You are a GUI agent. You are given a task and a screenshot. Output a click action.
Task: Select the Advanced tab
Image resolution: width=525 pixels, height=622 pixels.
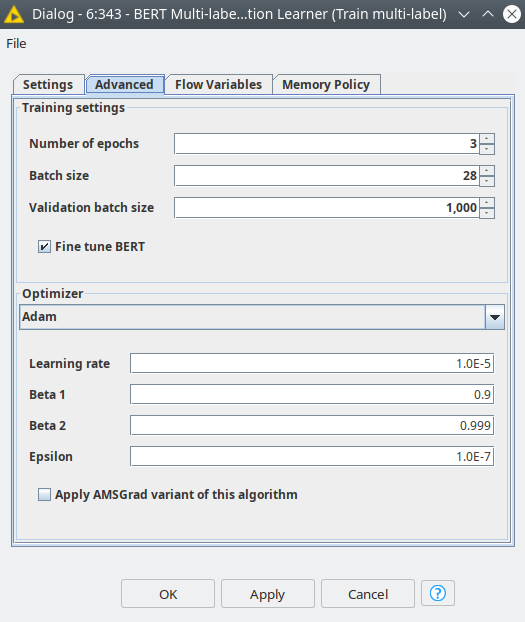click(124, 84)
